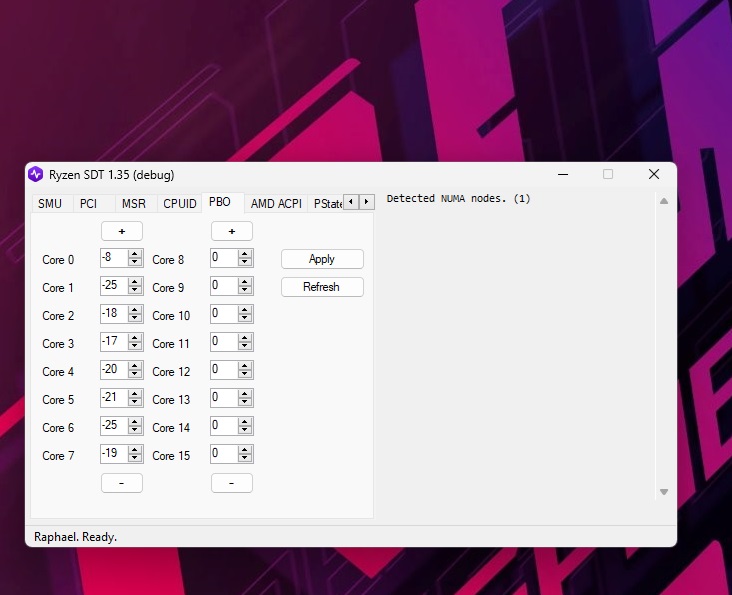Click the Refresh button
Viewport: 732px width, 595px height.
click(322, 287)
